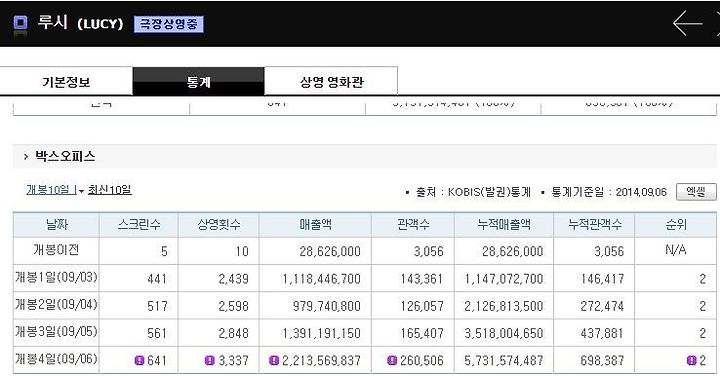Expand the 박스오피스 section arrow
This screenshot has height=376, width=720.
26,157
